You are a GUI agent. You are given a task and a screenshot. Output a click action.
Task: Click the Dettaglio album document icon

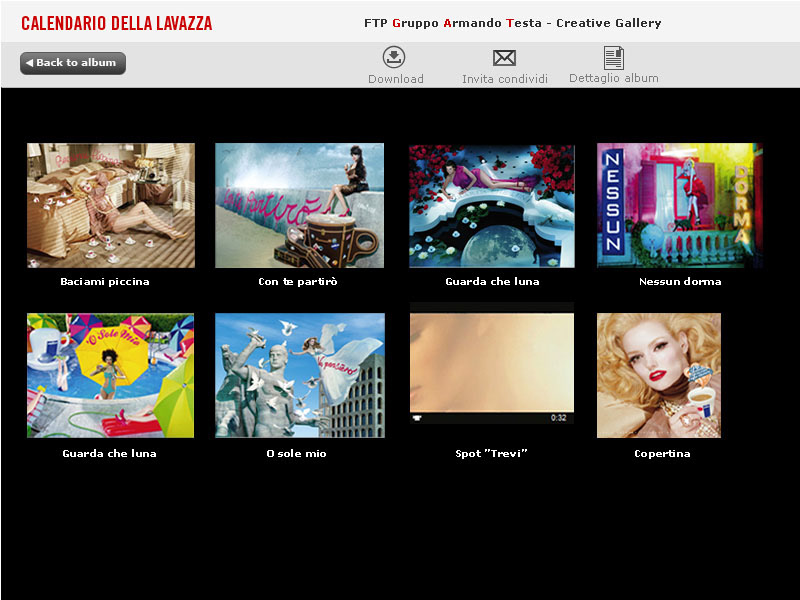[614, 58]
